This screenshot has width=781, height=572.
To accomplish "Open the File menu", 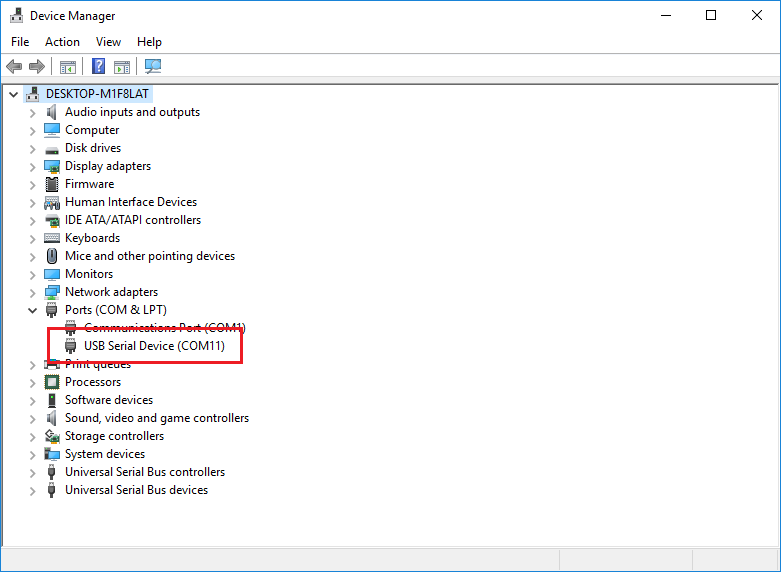I will click(20, 42).
